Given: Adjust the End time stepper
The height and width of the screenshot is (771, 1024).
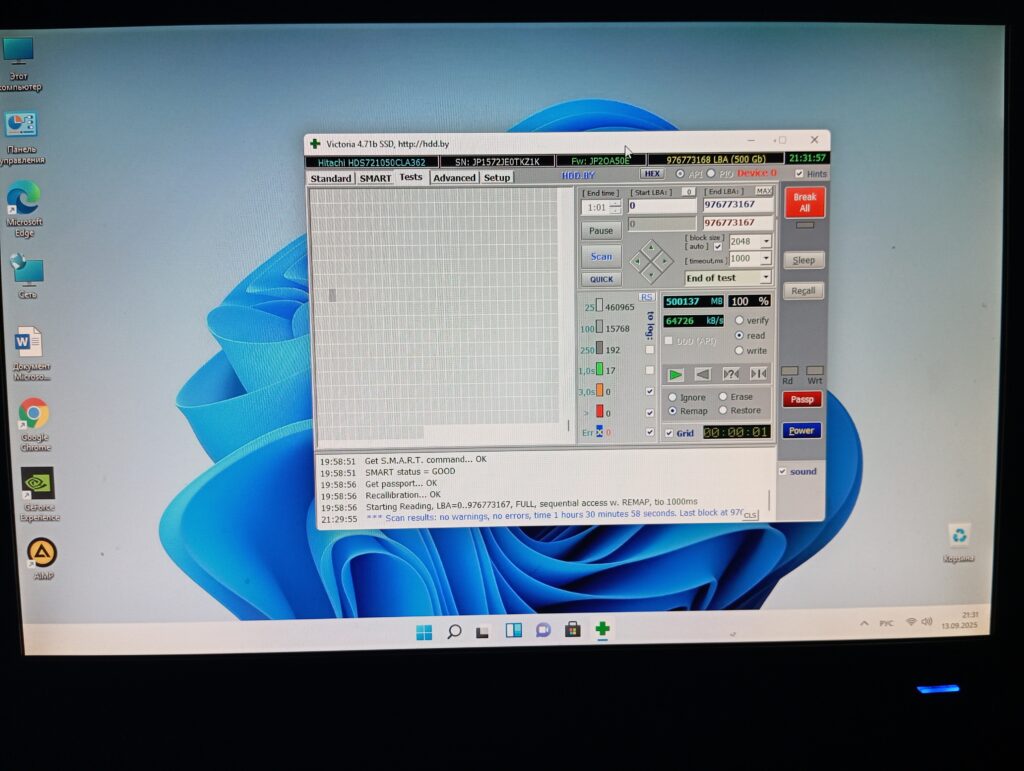Looking at the screenshot, I should point(615,208).
